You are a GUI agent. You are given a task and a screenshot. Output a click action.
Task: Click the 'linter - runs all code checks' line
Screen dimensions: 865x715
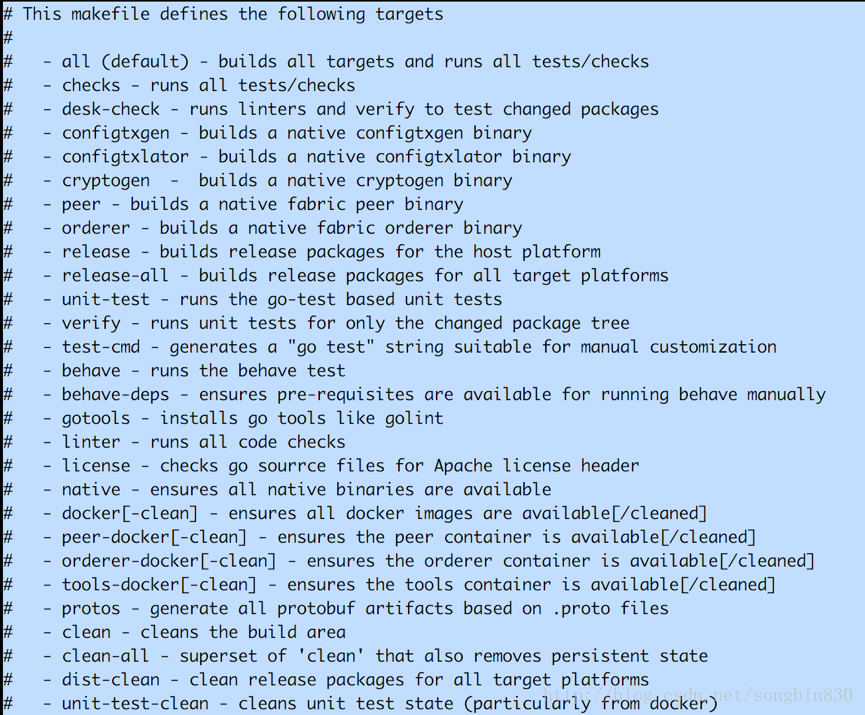point(203,442)
